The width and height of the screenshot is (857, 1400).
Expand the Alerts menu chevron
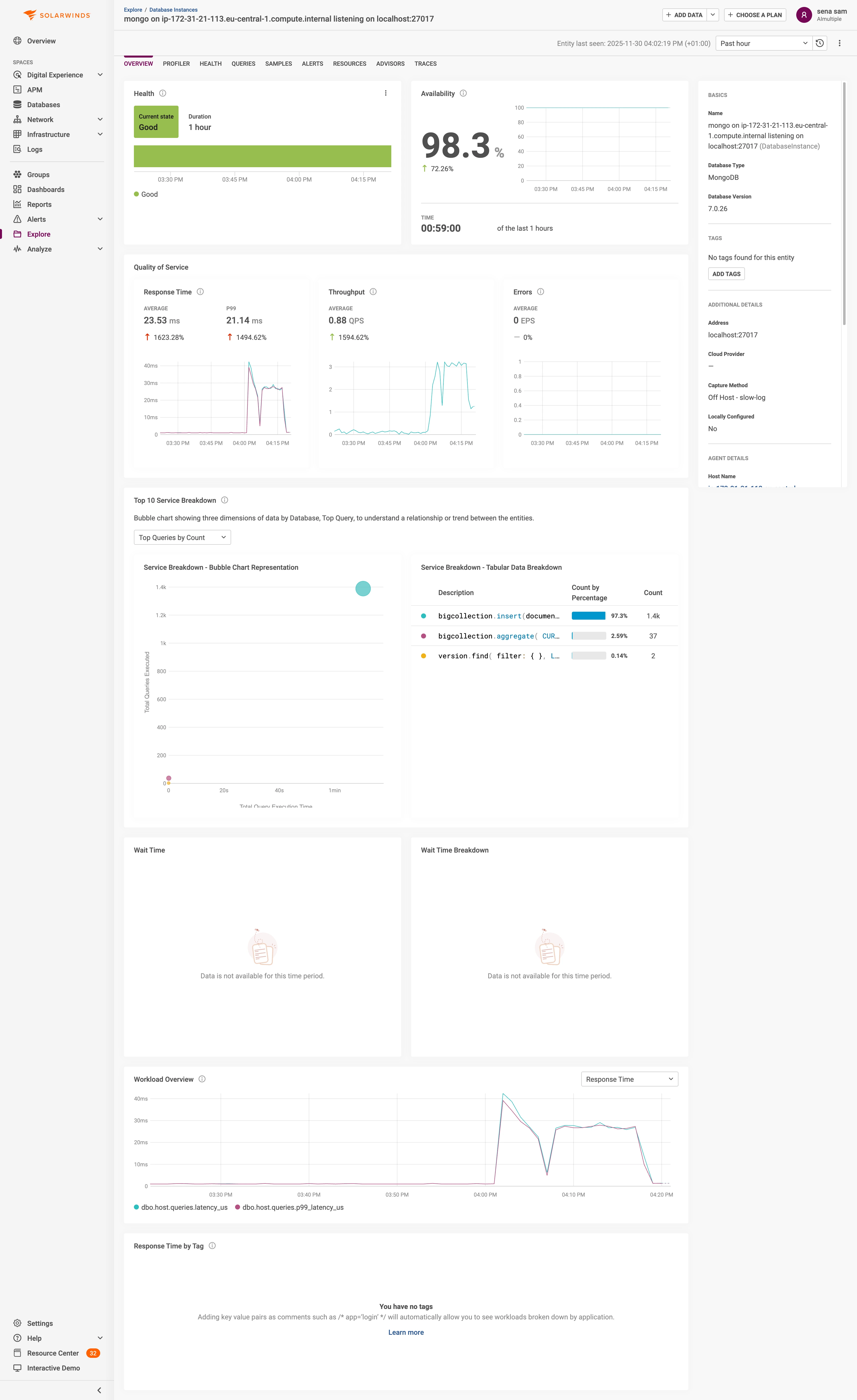100,219
